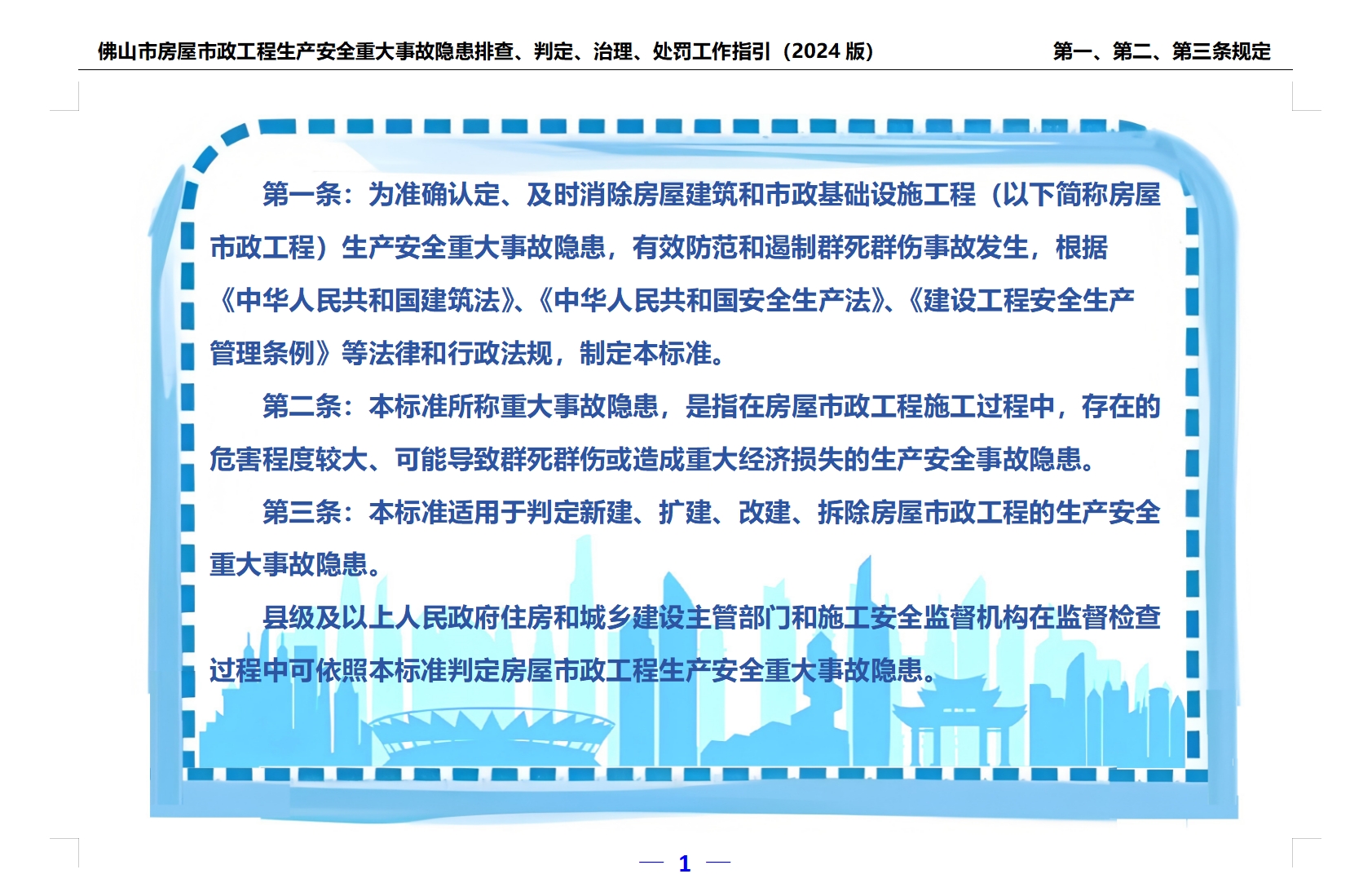
Task: Click the short line 重大事故隐患。 under 第三条
Action: pyautogui.click(x=297, y=564)
